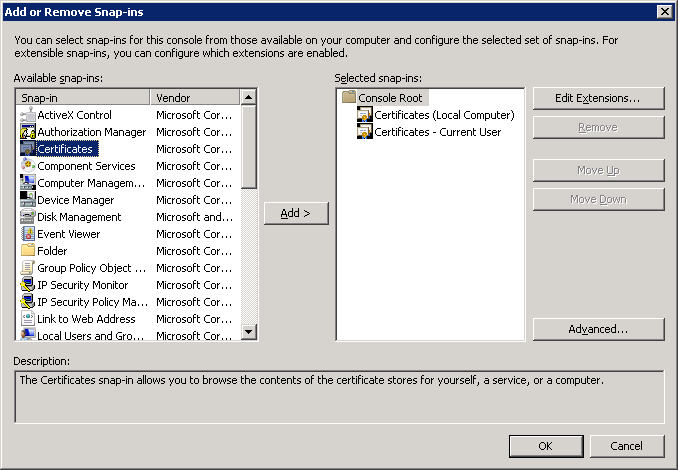
Task: Select the Component Services icon
Action: pos(28,166)
